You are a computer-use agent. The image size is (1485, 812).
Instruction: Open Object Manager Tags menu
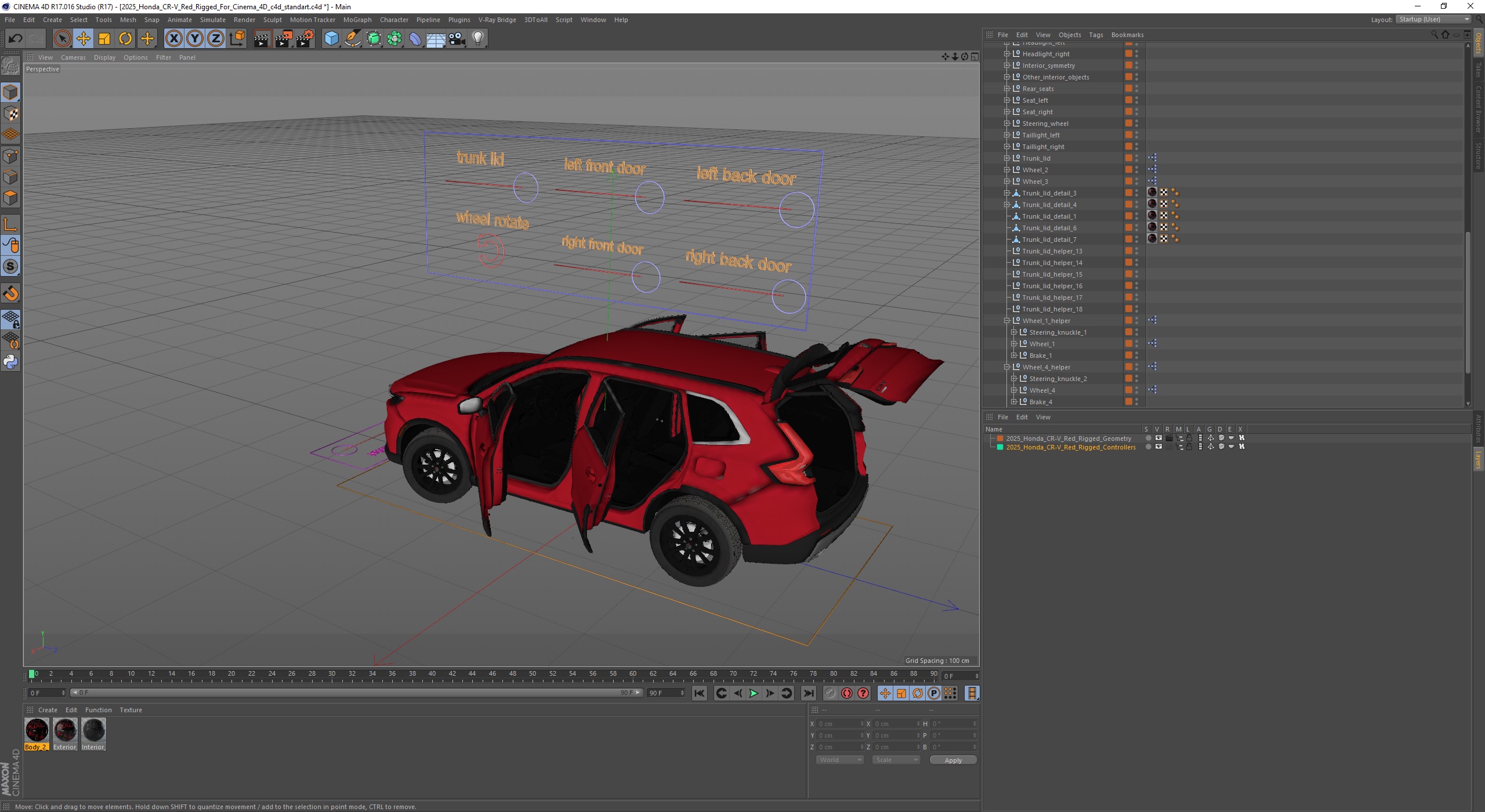(1096, 35)
